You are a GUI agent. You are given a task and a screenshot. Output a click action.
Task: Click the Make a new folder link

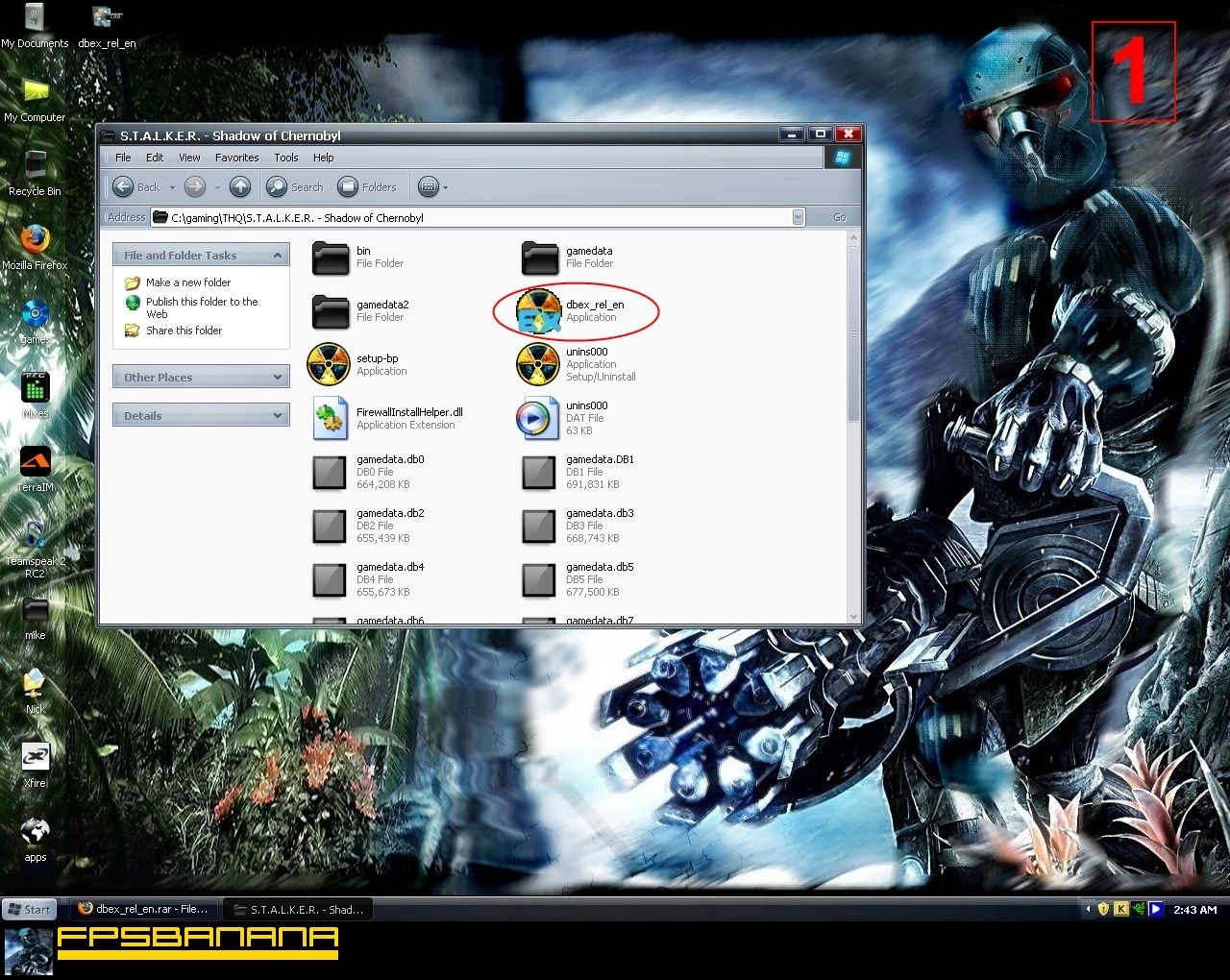187,282
